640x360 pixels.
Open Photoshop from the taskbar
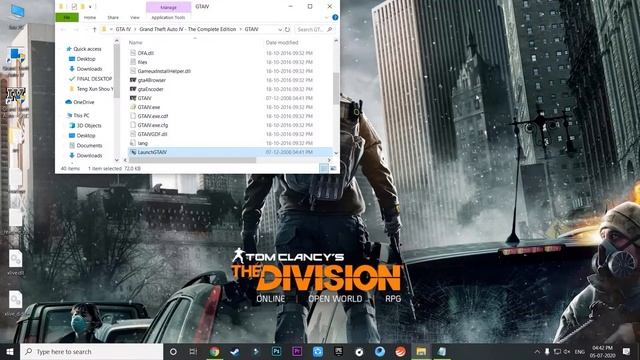click(x=276, y=351)
